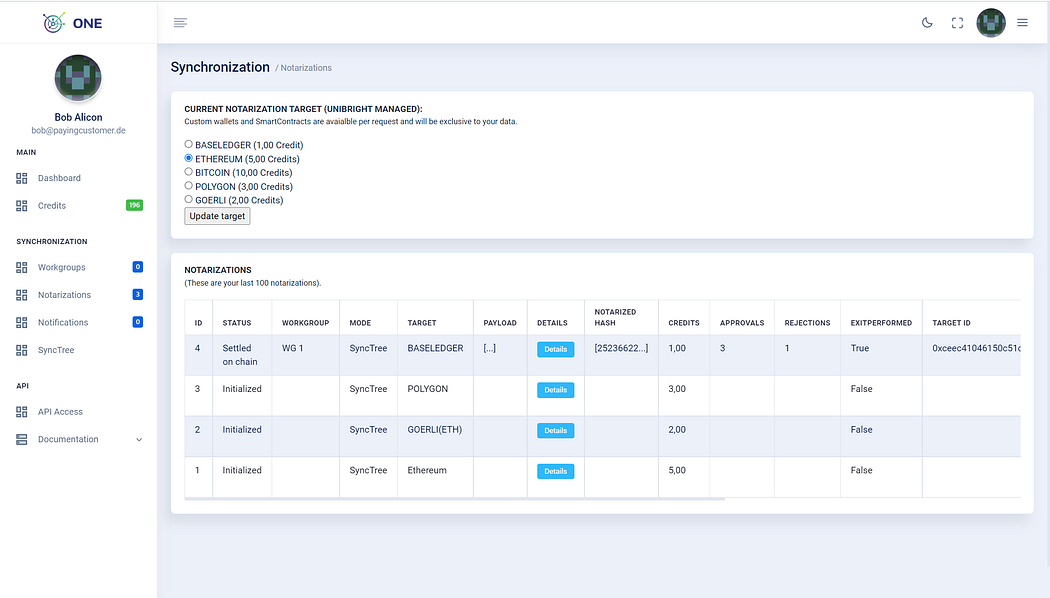Click the Dashboard grid icon
The height and width of the screenshot is (598, 1050).
pos(21,178)
